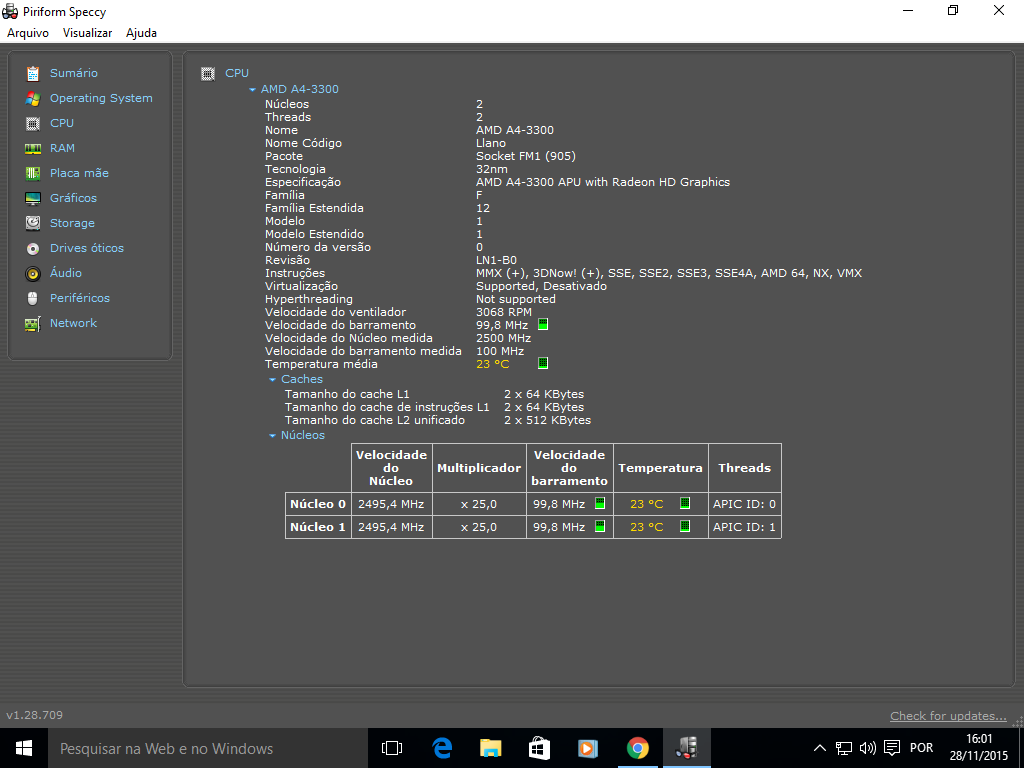Open the Gráficos section link

pos(73,198)
